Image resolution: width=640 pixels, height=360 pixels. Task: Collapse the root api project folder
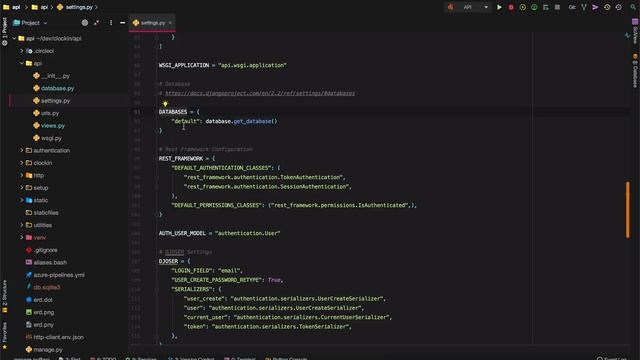coord(14,38)
